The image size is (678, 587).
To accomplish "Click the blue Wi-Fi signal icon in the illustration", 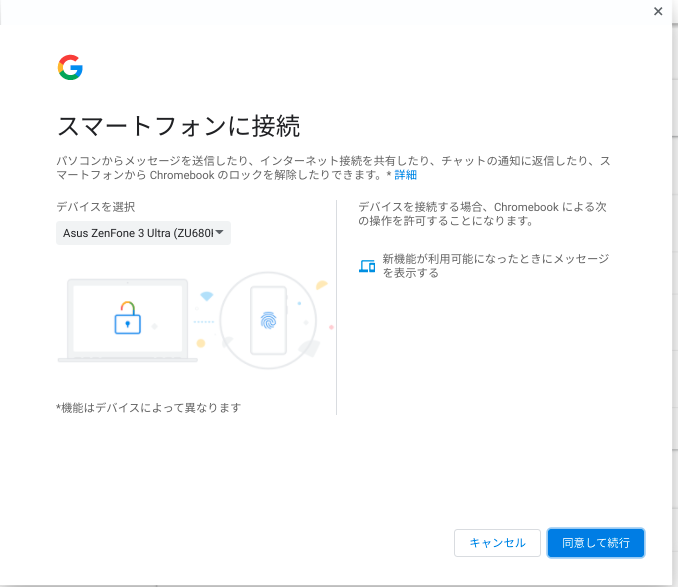I will point(207,296).
